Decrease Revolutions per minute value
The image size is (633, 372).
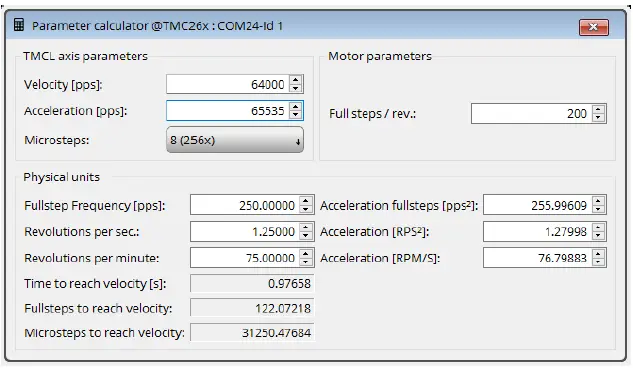click(306, 262)
